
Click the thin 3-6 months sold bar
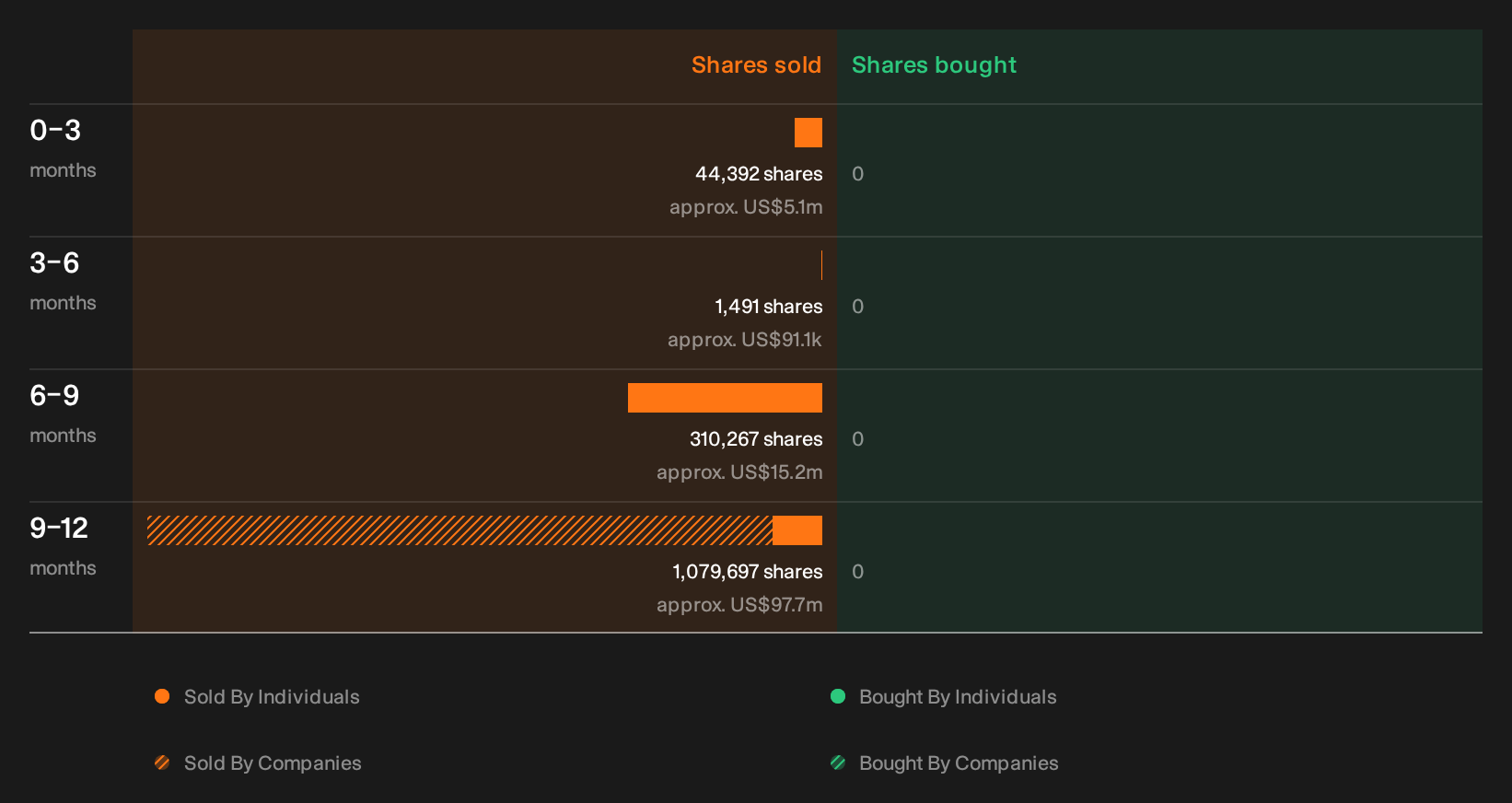click(x=821, y=265)
